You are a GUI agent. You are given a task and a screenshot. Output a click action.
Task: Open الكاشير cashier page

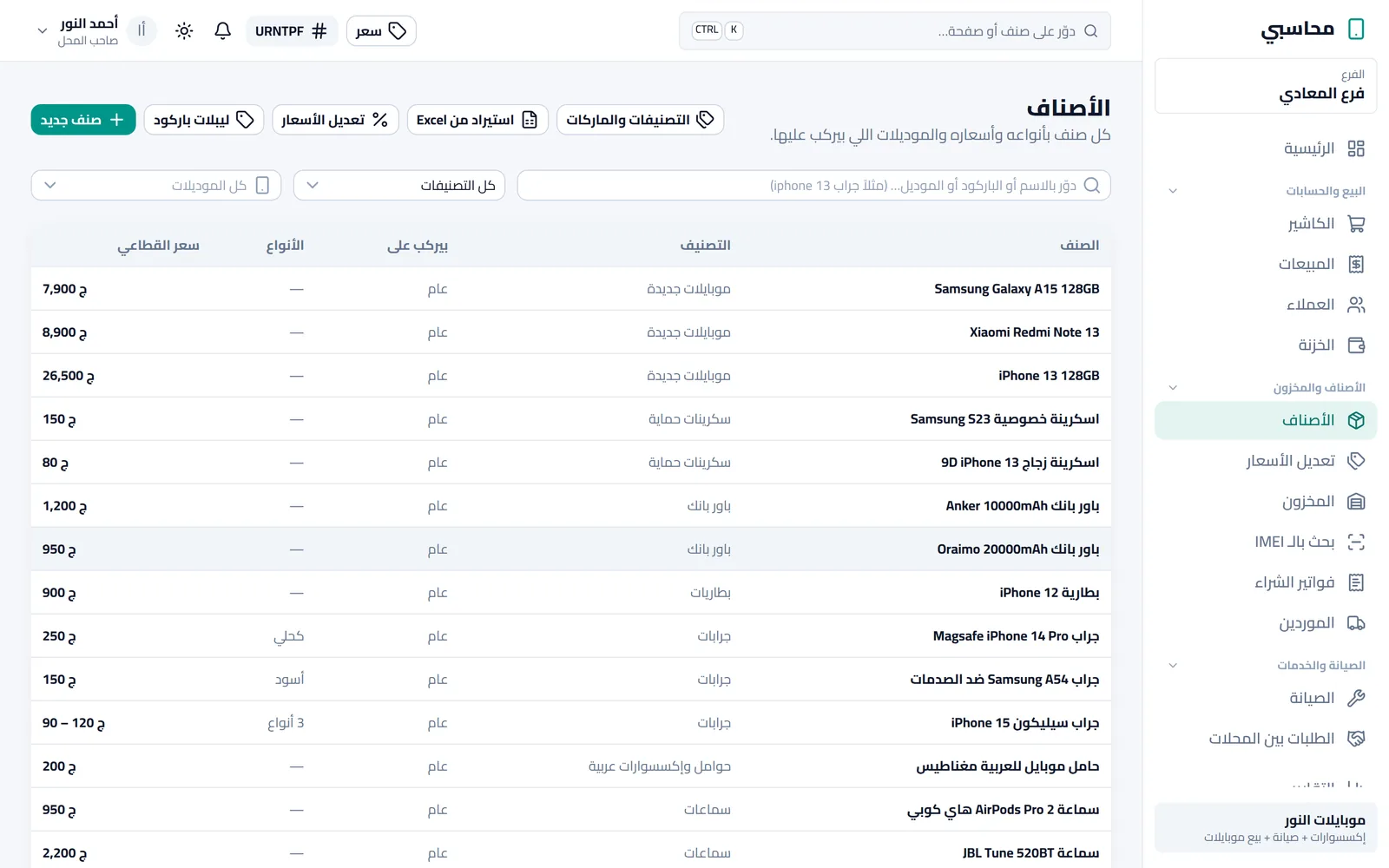click(1265, 224)
